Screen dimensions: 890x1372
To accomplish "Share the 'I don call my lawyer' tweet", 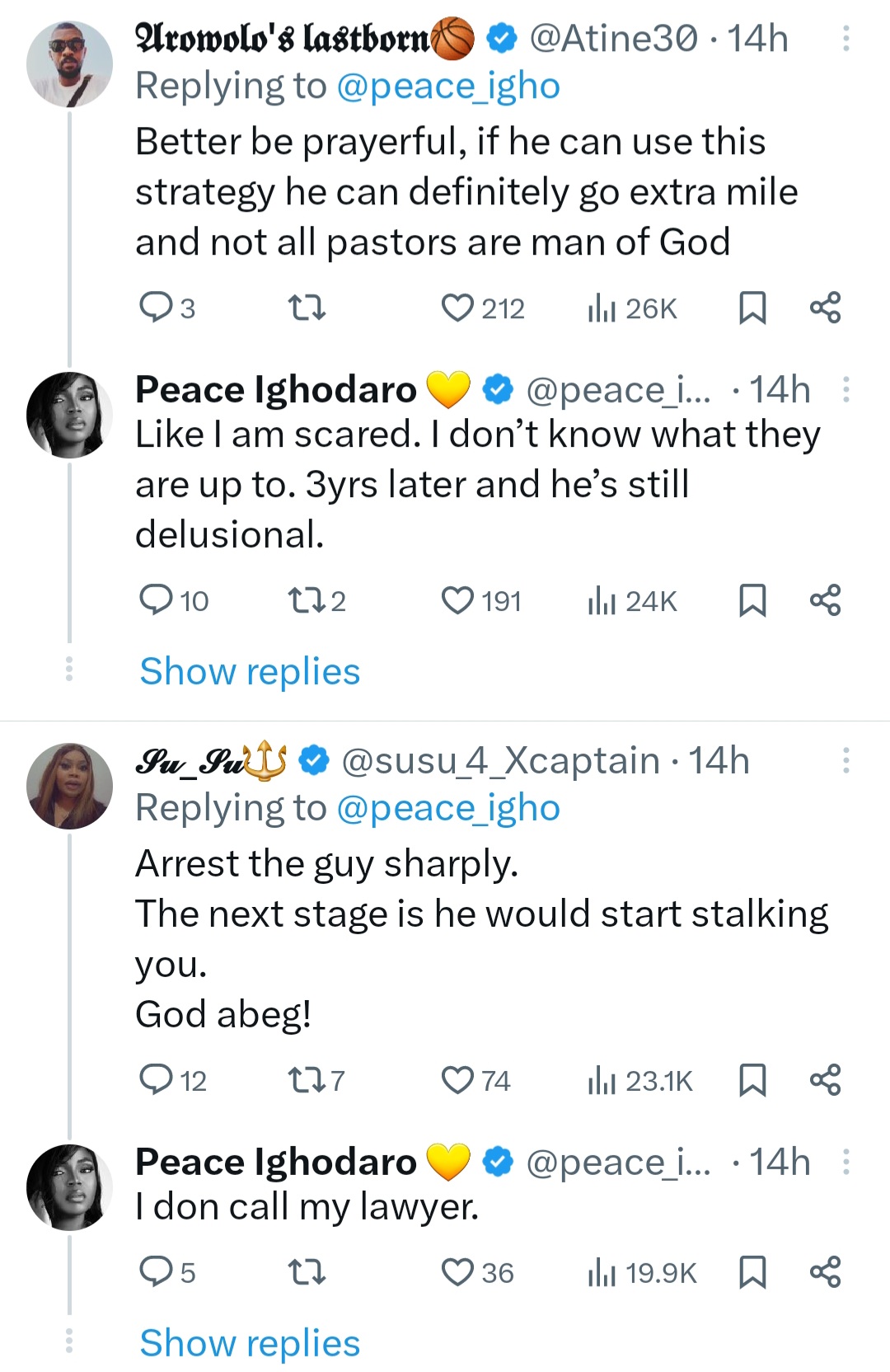I will [825, 1272].
